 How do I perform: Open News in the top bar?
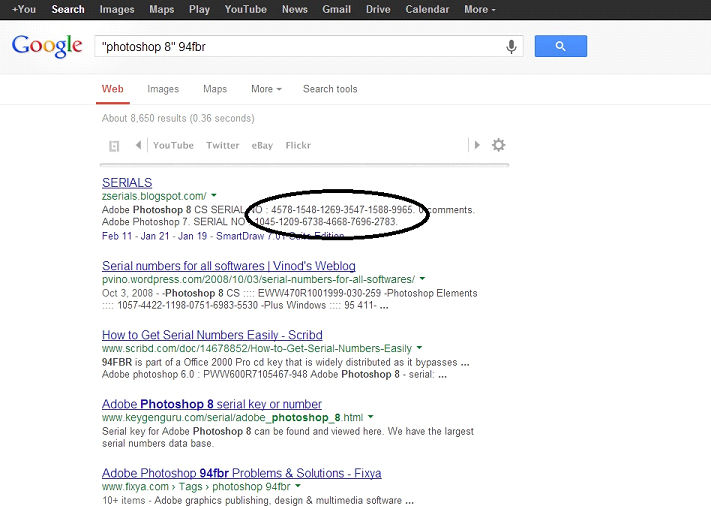[295, 9]
